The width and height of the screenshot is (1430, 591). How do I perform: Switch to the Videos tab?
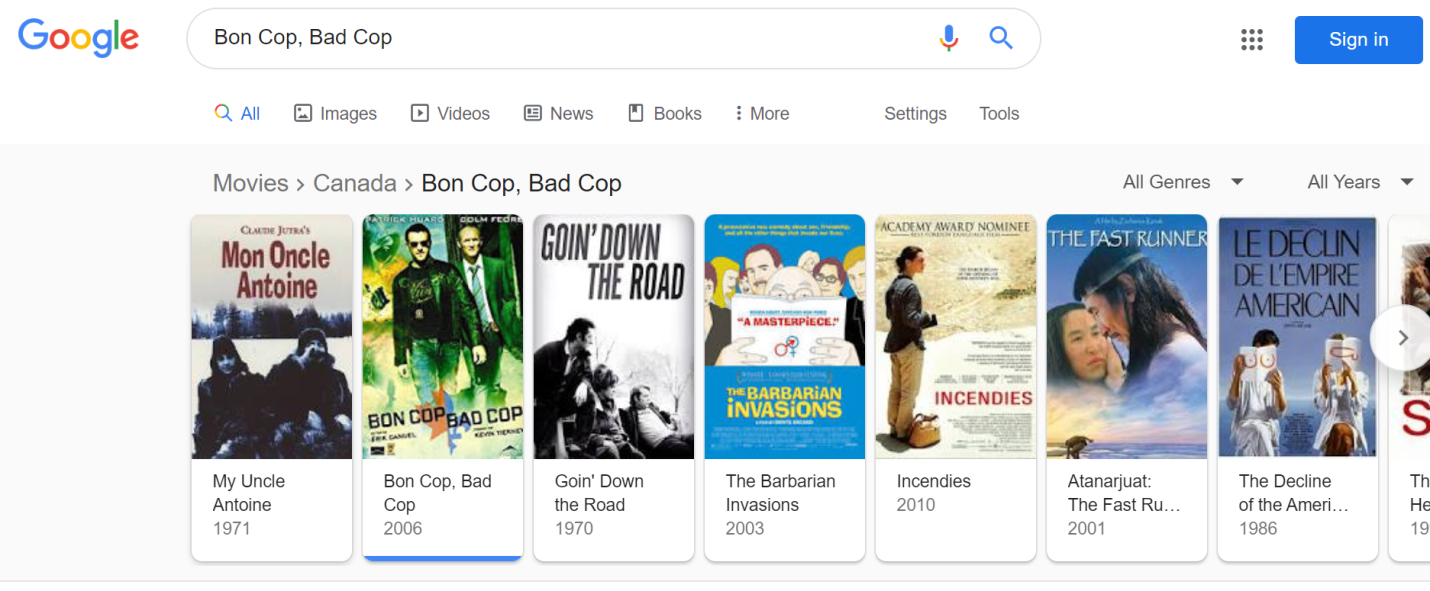450,114
